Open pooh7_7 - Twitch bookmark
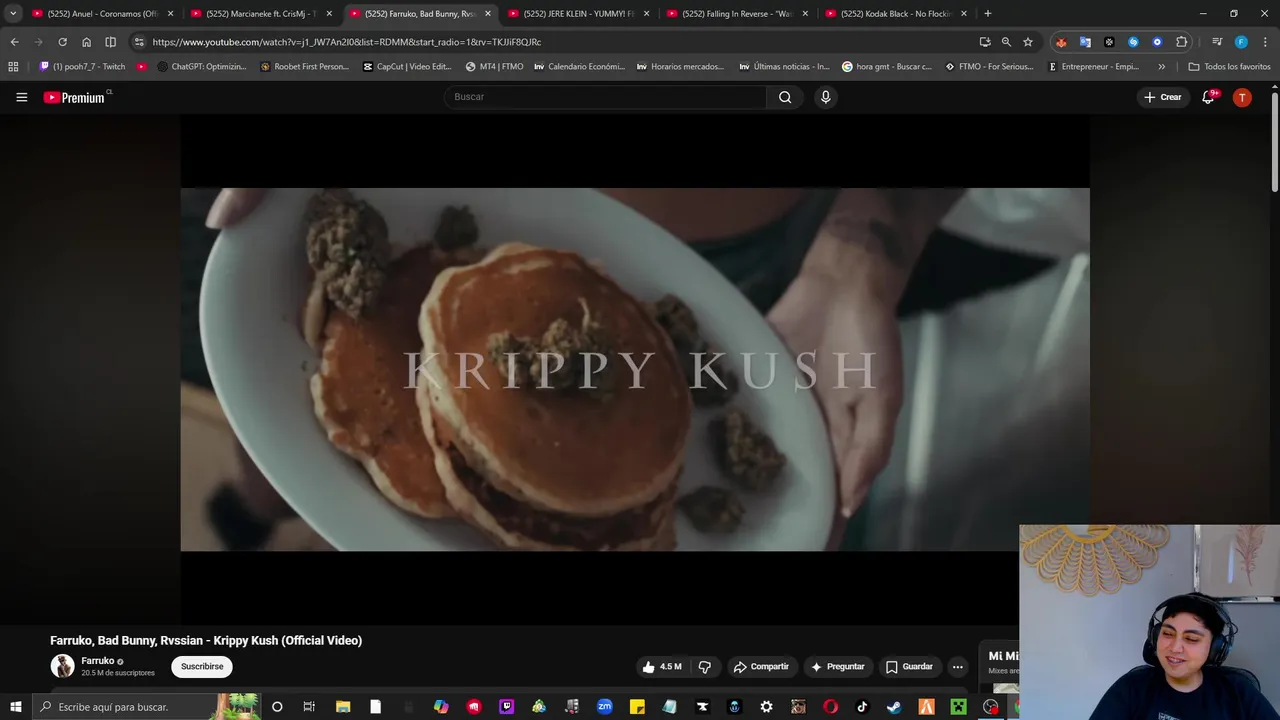1280x720 pixels. tap(82, 67)
